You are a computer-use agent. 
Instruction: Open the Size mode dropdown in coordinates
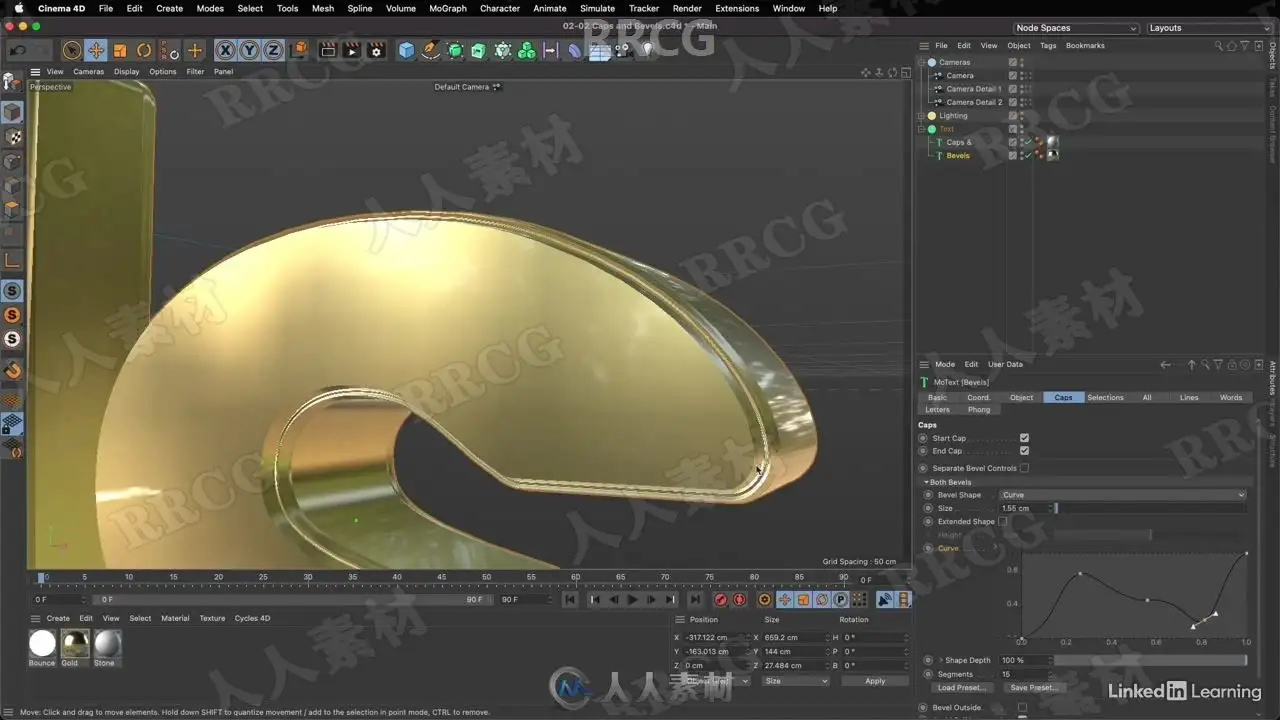(x=795, y=681)
